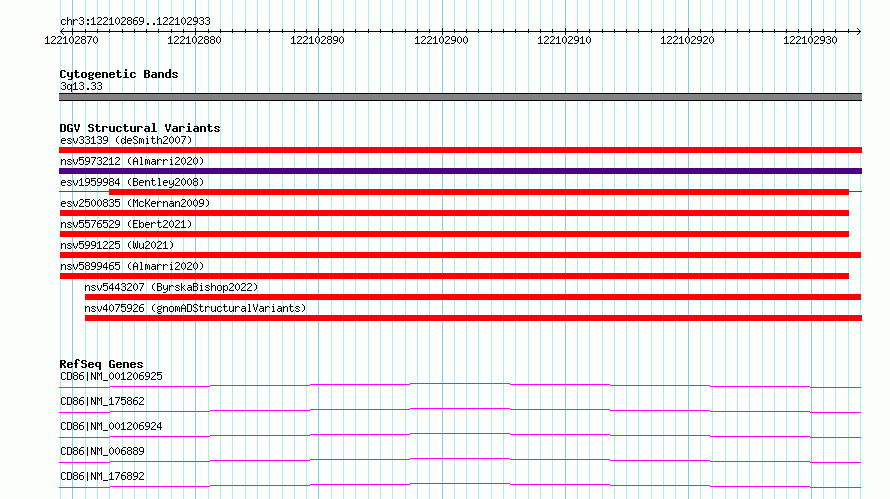
Task: Open variant esv33139 (deSmith2007) label
Action: tap(126, 140)
